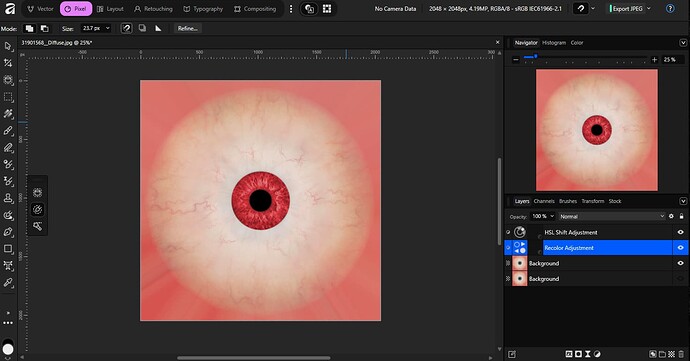The height and width of the screenshot is (361, 690).
Task: Select the Move tool in the toolbar
Action: coord(8,46)
